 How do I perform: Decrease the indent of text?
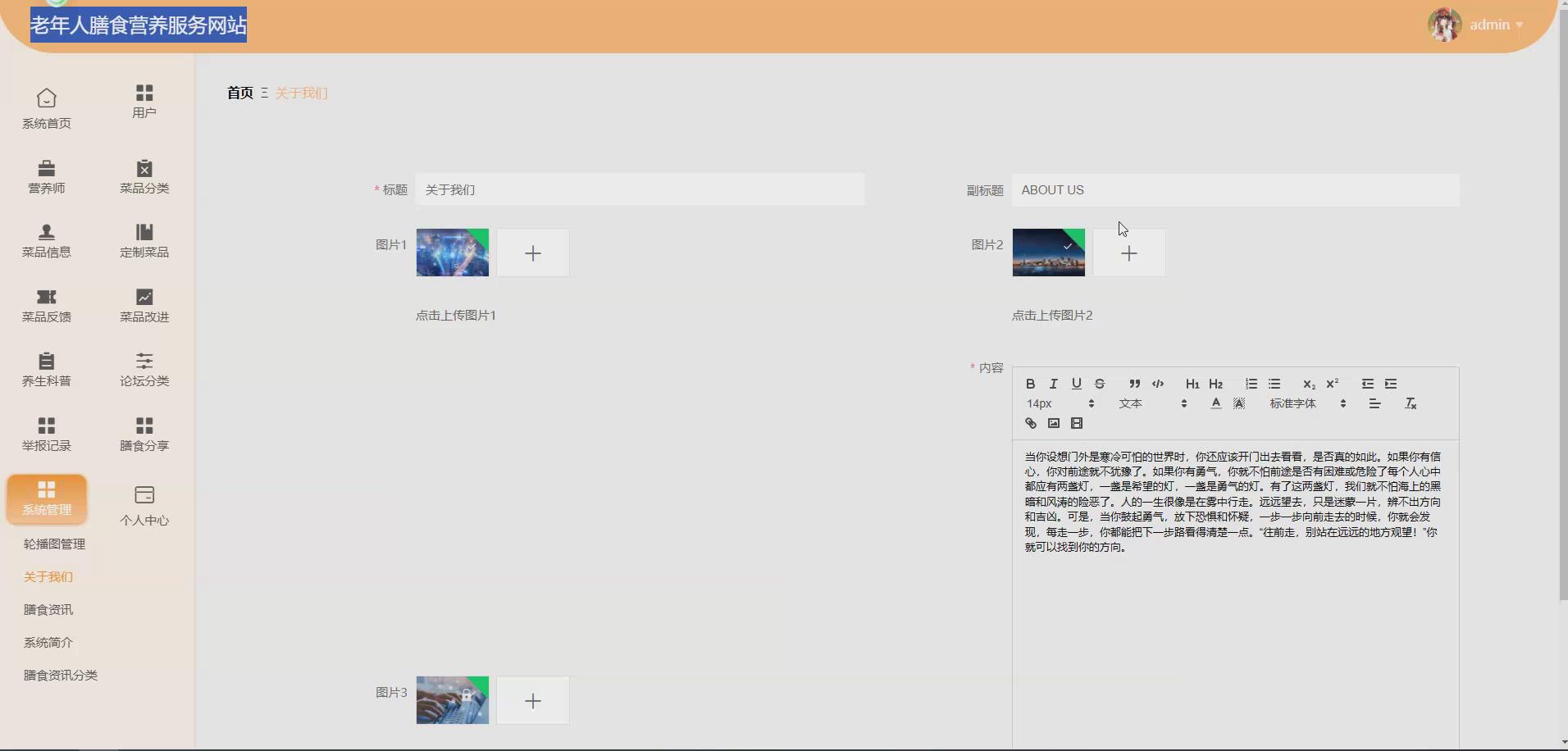tap(1367, 384)
